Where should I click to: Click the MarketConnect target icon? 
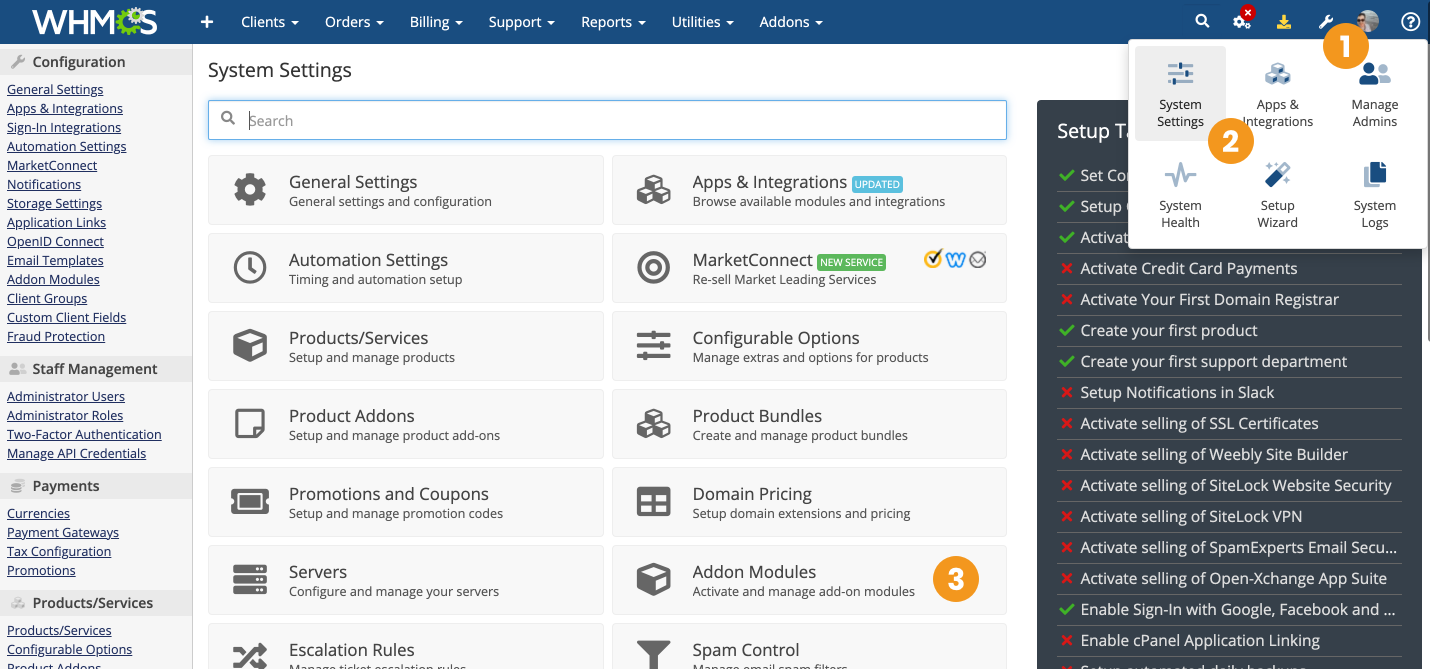coord(653,268)
